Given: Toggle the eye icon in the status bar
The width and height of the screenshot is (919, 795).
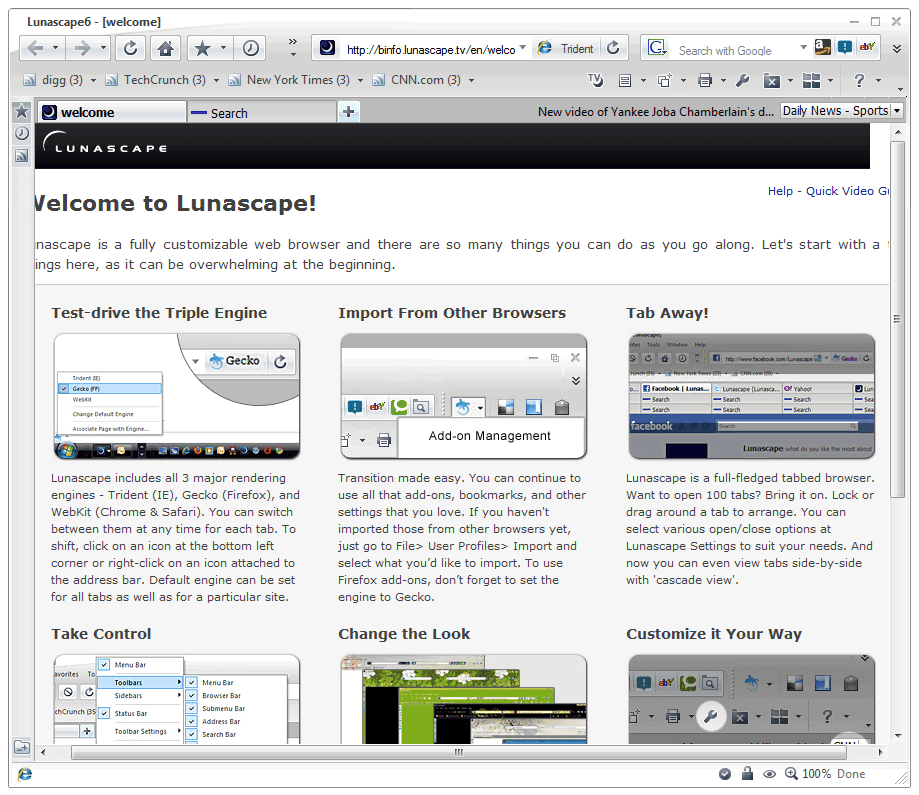Looking at the screenshot, I should pyautogui.click(x=770, y=774).
